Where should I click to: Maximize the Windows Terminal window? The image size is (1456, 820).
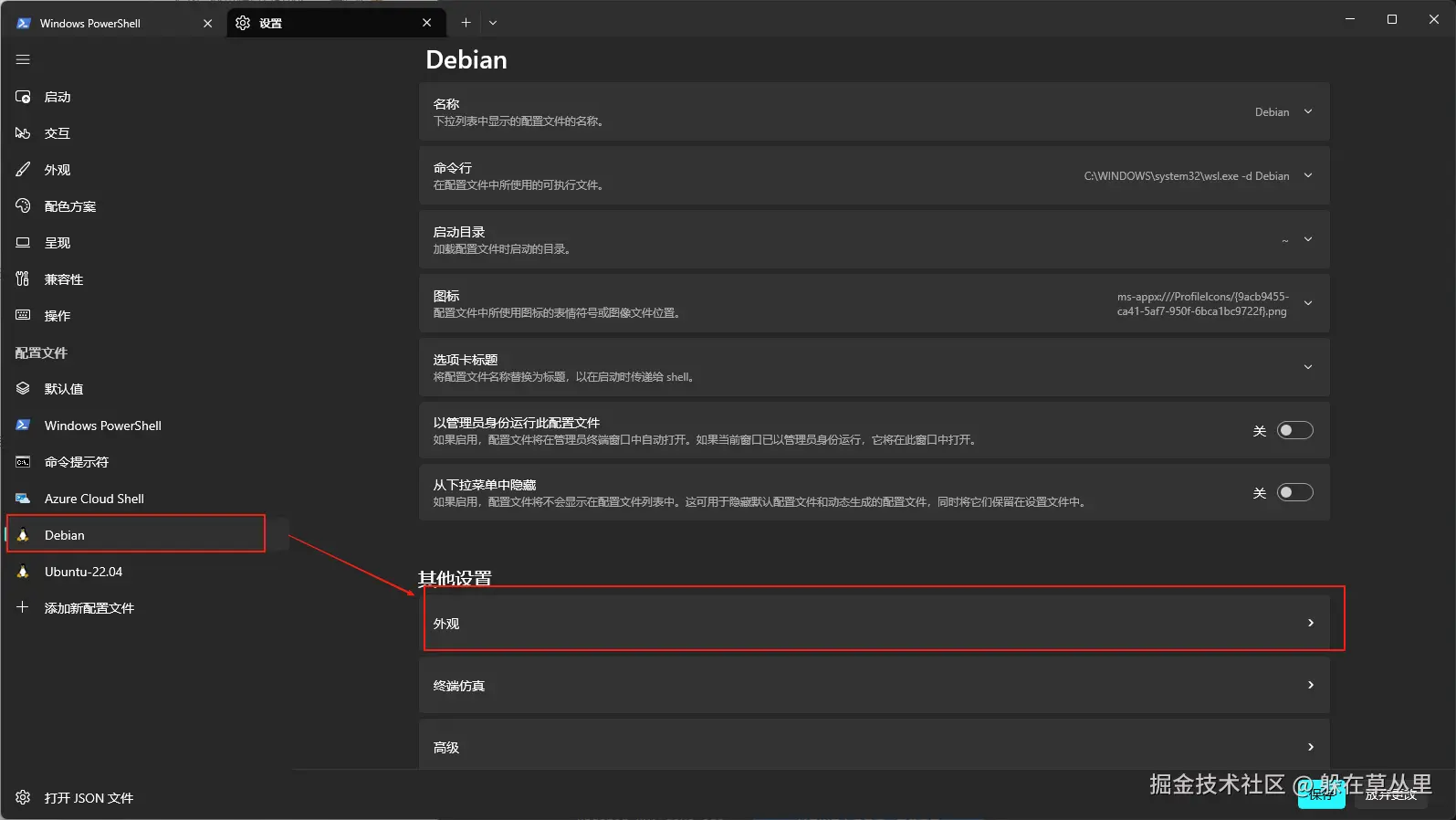[1392, 19]
